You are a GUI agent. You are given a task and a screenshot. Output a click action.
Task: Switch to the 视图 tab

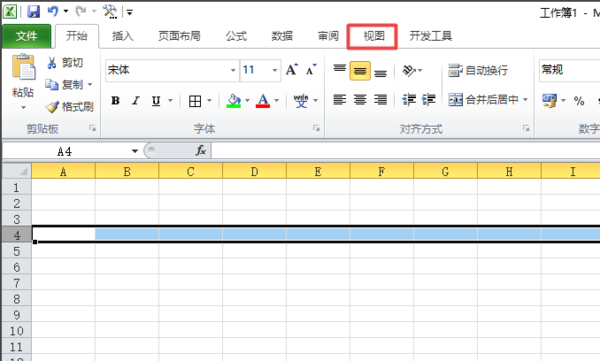coord(373,36)
